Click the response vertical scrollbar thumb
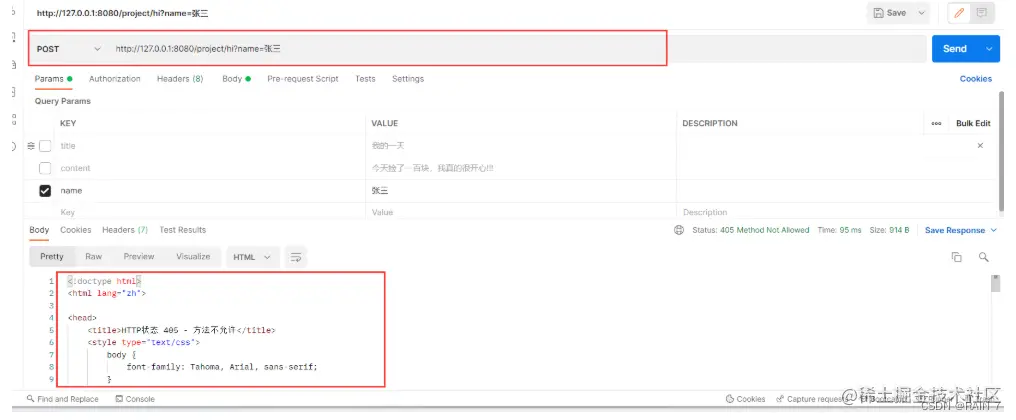Screen dimensions: 1016x420 [x=995, y=283]
